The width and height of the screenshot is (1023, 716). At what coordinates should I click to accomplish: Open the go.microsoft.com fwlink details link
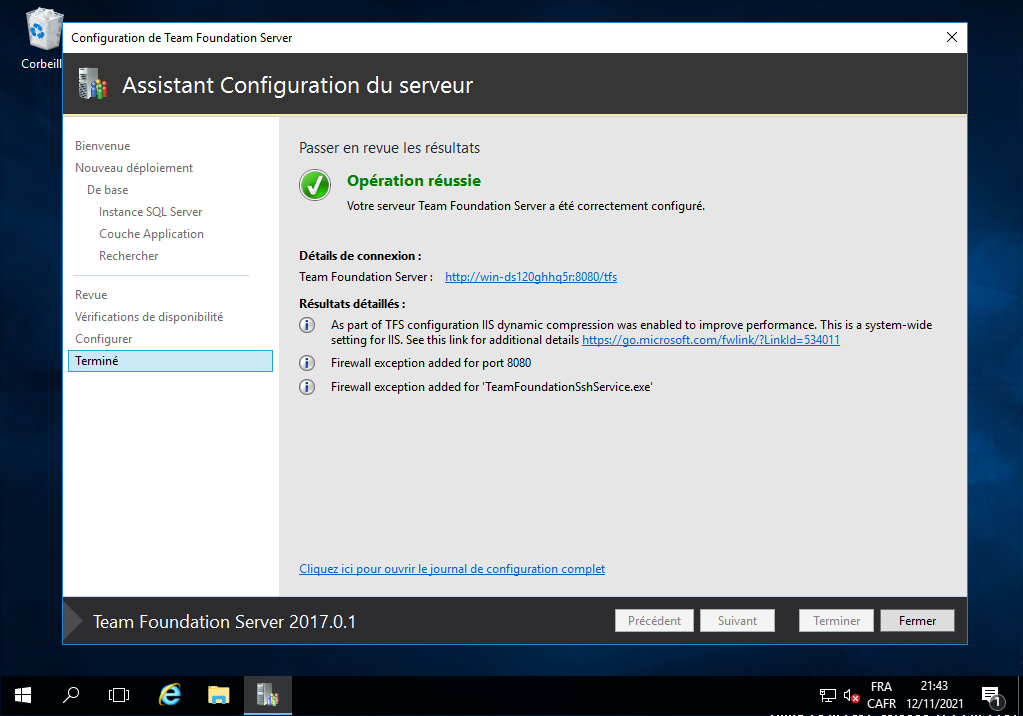710,340
